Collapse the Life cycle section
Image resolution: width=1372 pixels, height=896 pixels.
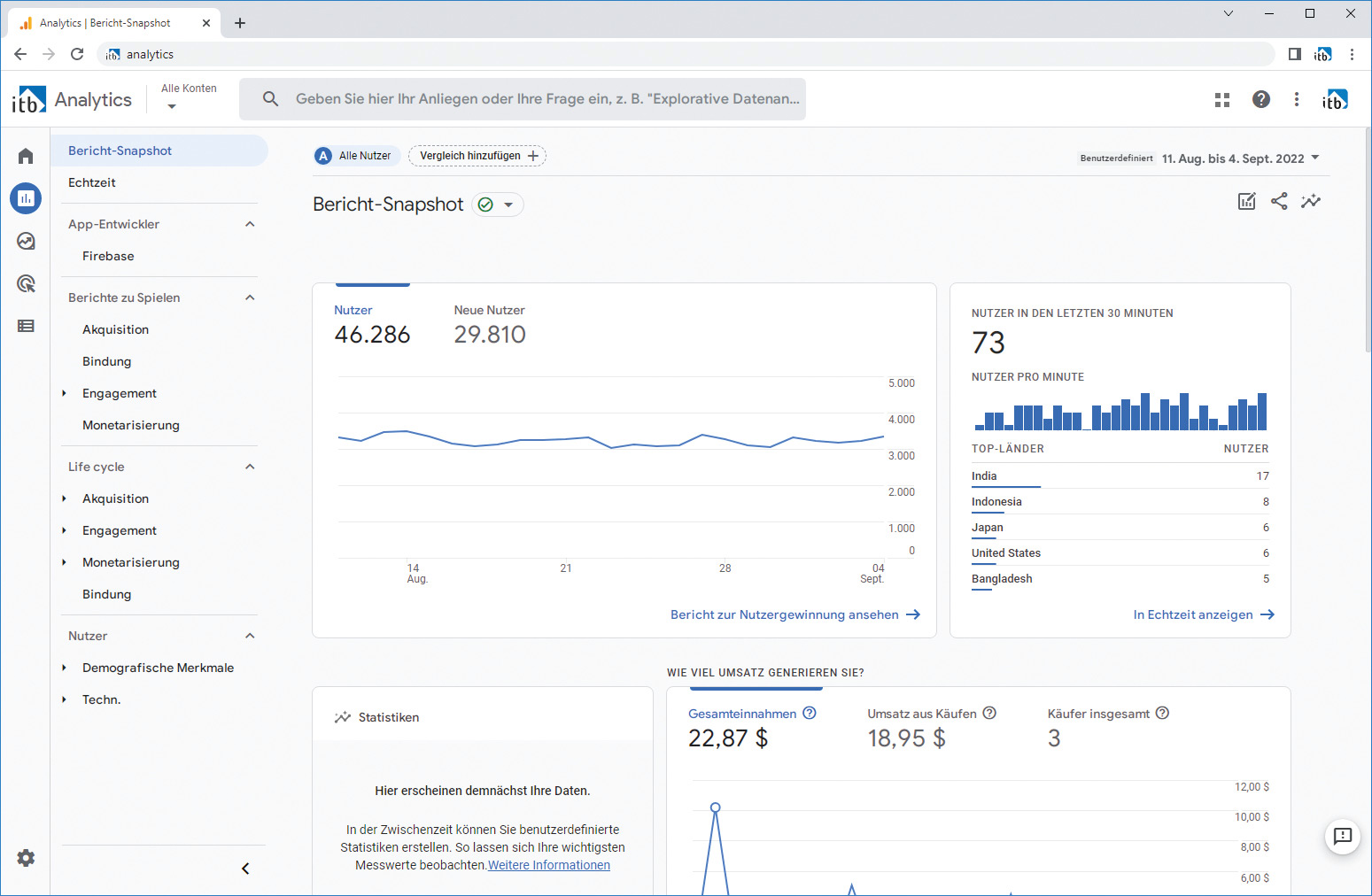pyautogui.click(x=250, y=467)
